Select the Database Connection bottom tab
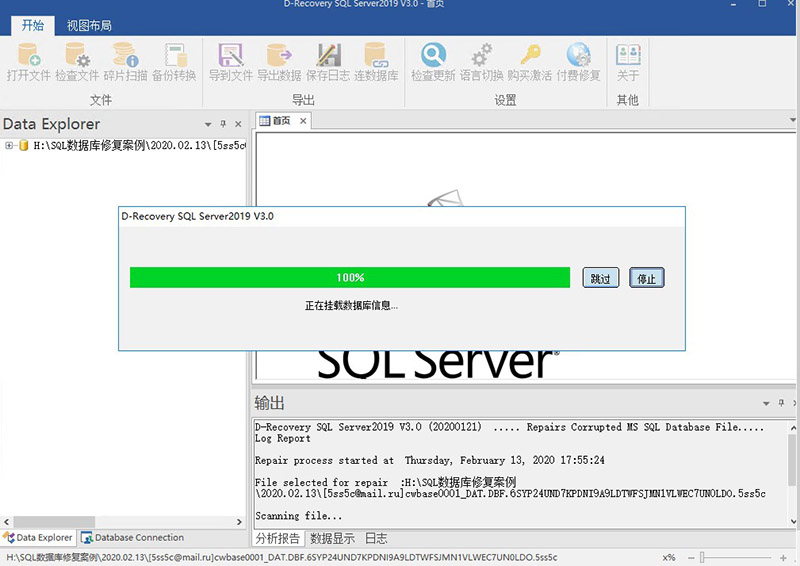The height and width of the screenshot is (566, 800). point(133,537)
